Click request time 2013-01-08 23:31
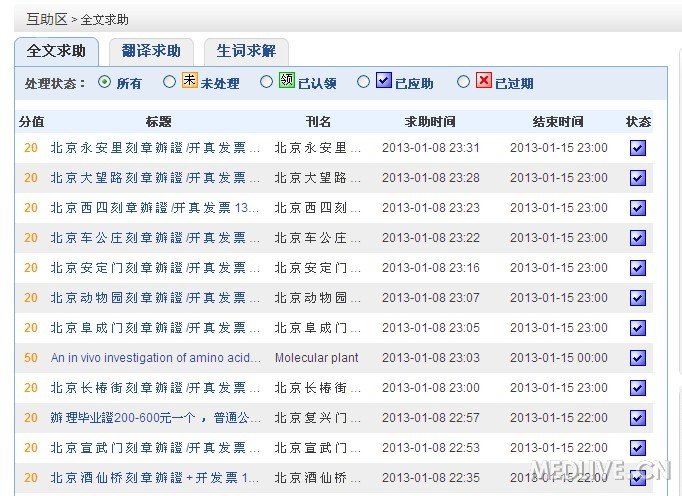Image resolution: width=682 pixels, height=496 pixels. (431, 148)
